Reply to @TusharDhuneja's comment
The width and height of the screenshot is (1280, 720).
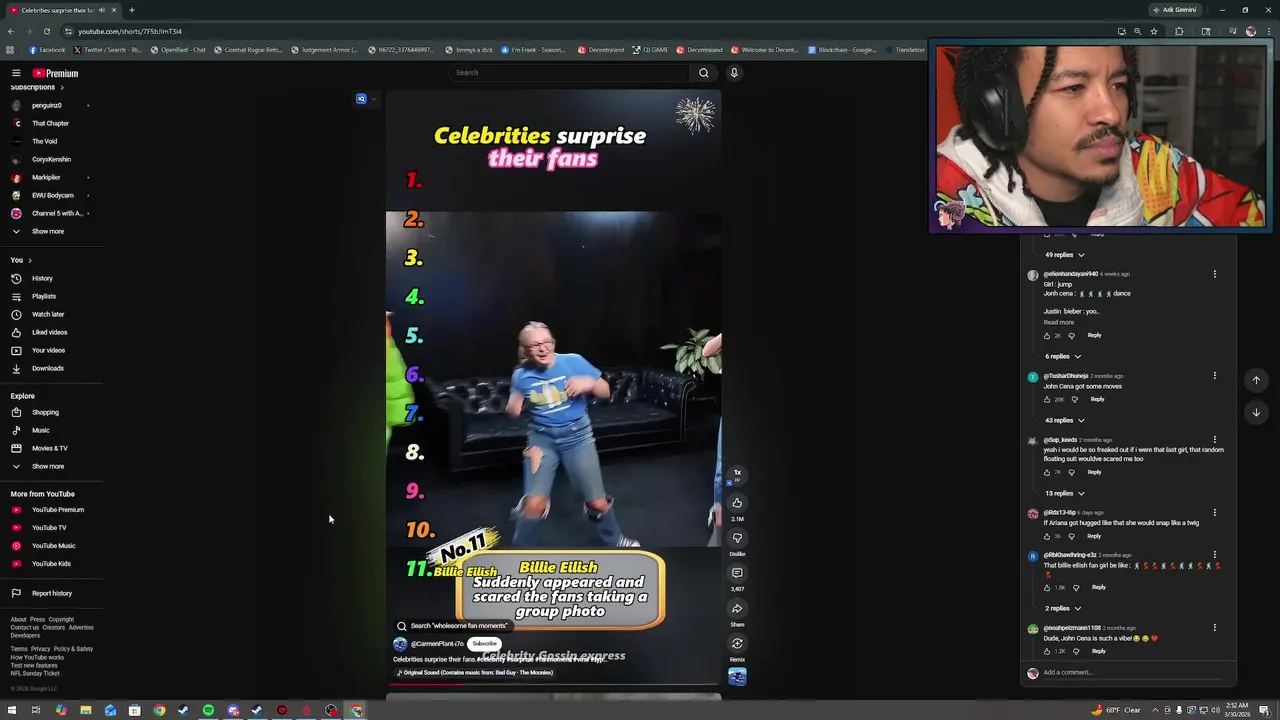[x=1097, y=399]
